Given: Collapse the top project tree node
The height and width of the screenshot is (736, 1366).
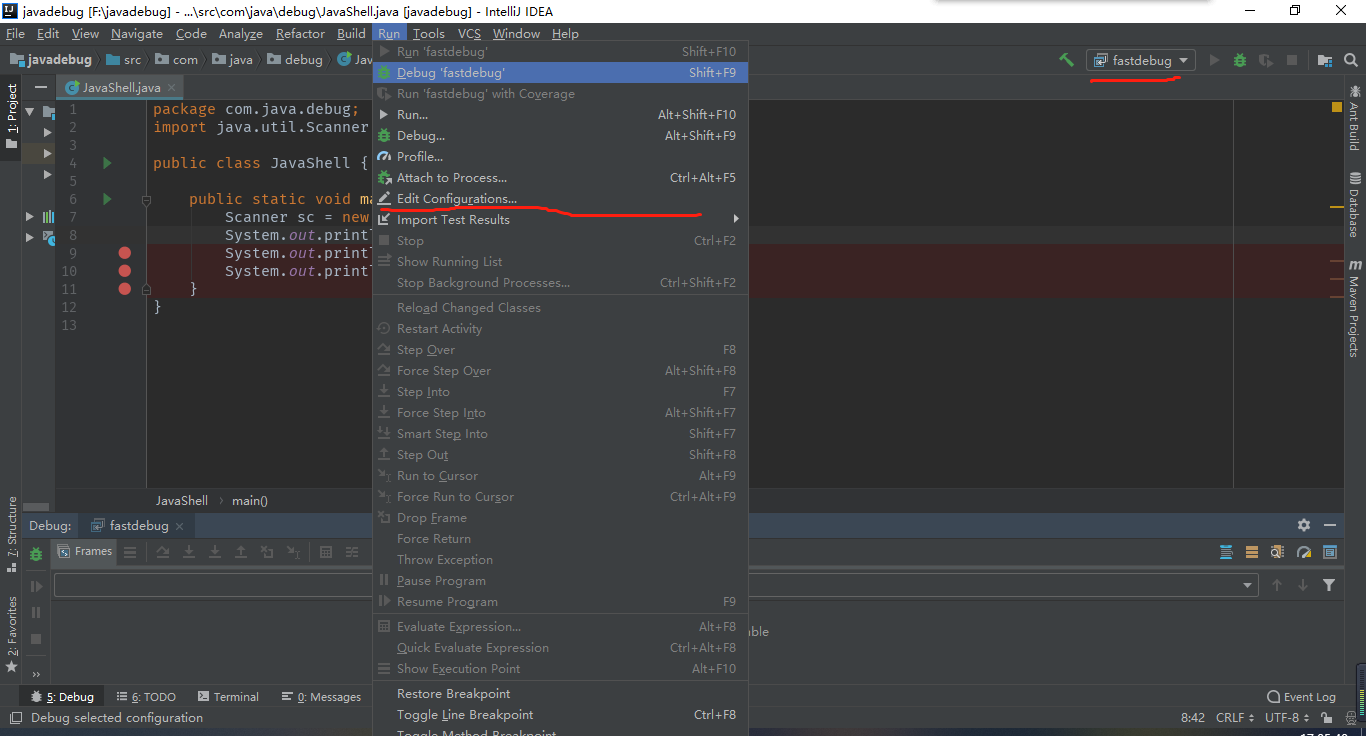Looking at the screenshot, I should click(30, 112).
